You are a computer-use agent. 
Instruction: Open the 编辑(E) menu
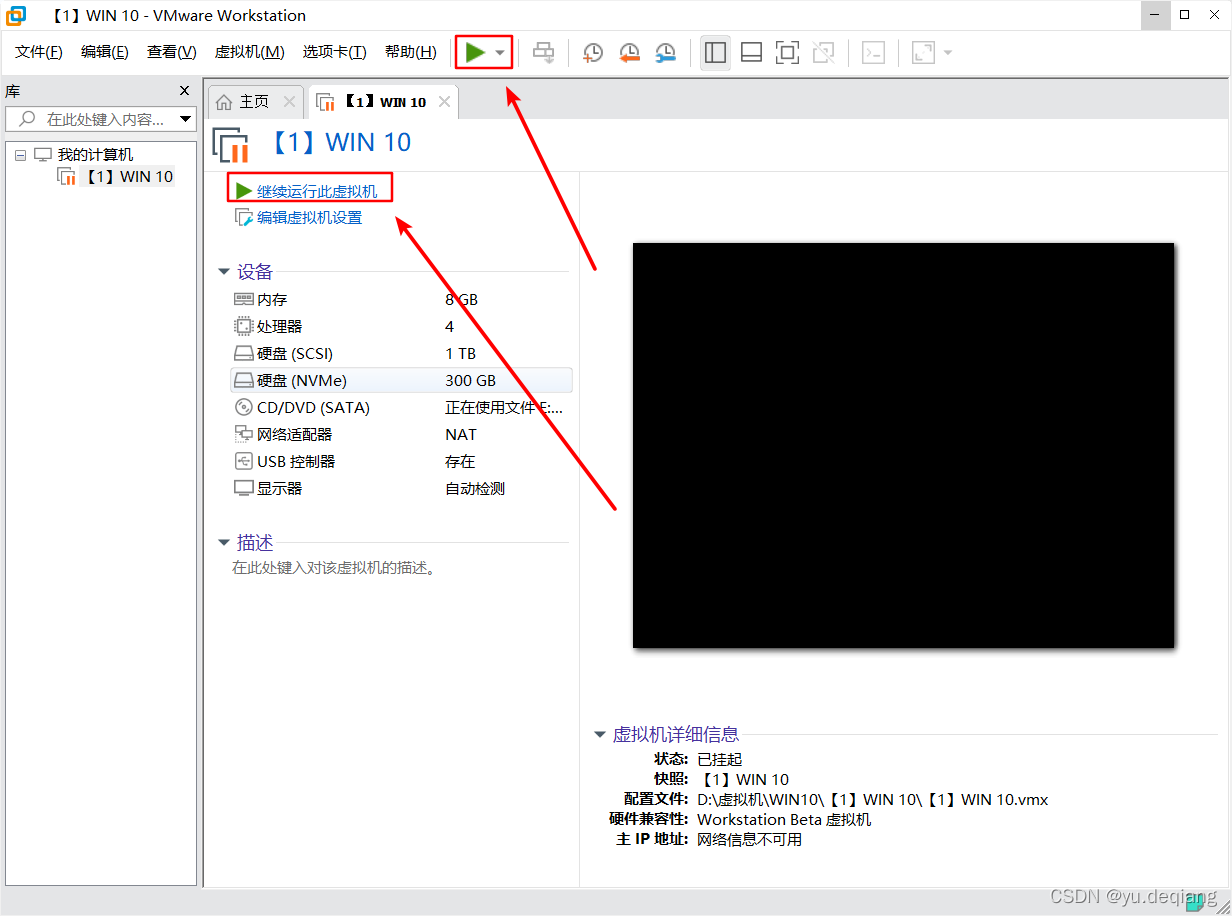pyautogui.click(x=105, y=52)
